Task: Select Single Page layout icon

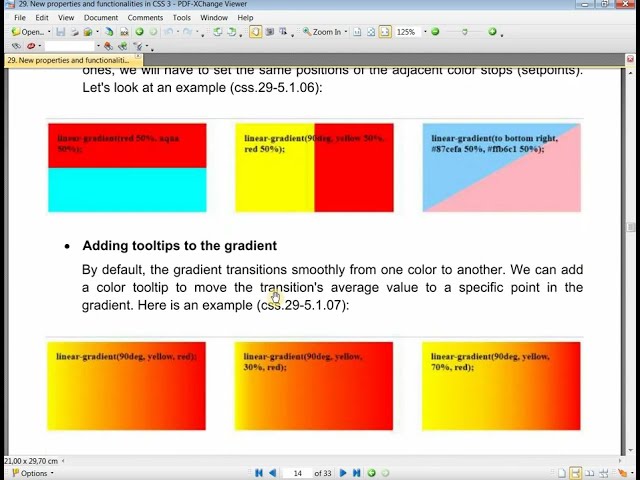Action: (562, 473)
